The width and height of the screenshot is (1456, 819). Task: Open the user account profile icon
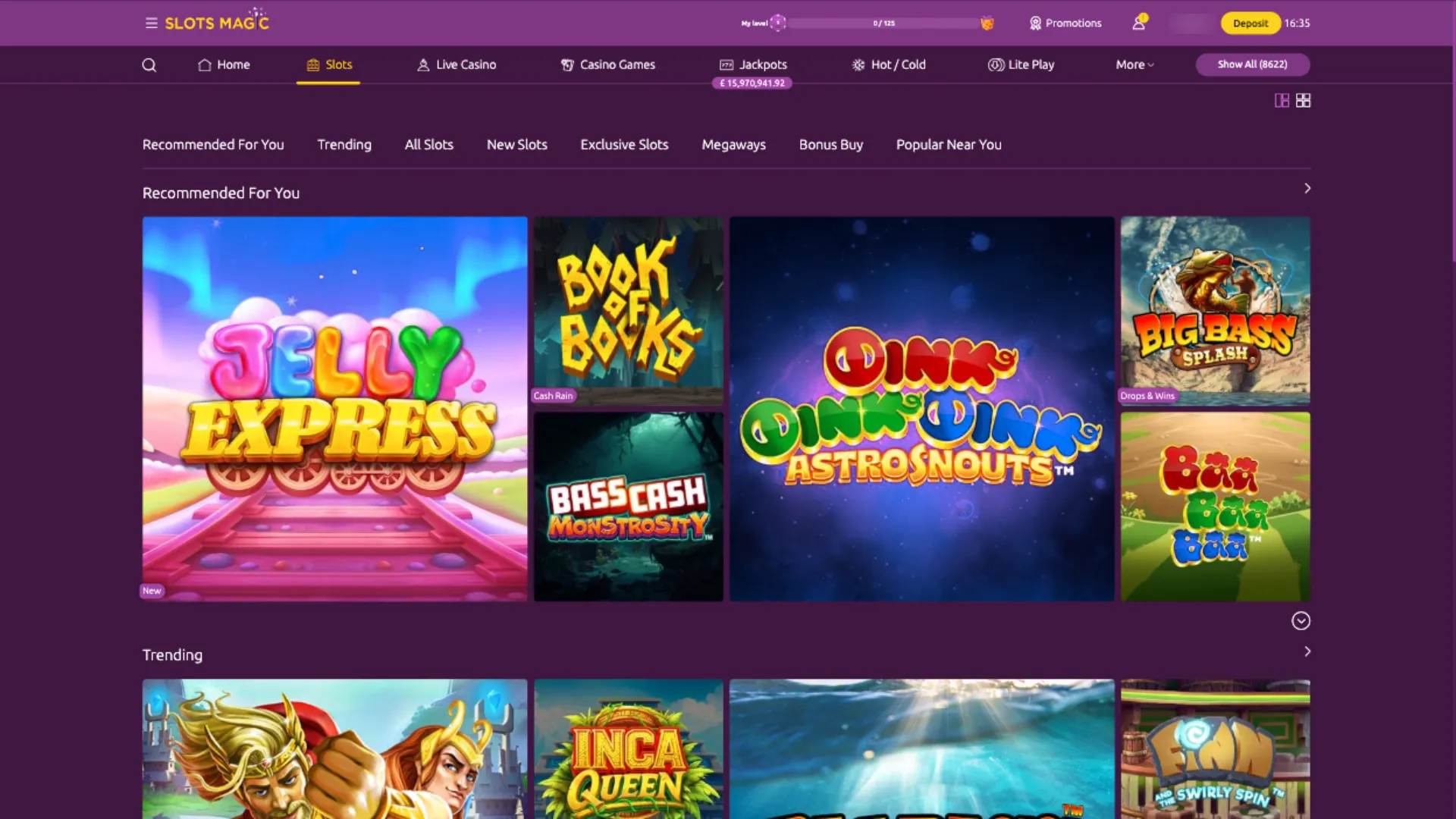[x=1139, y=23]
